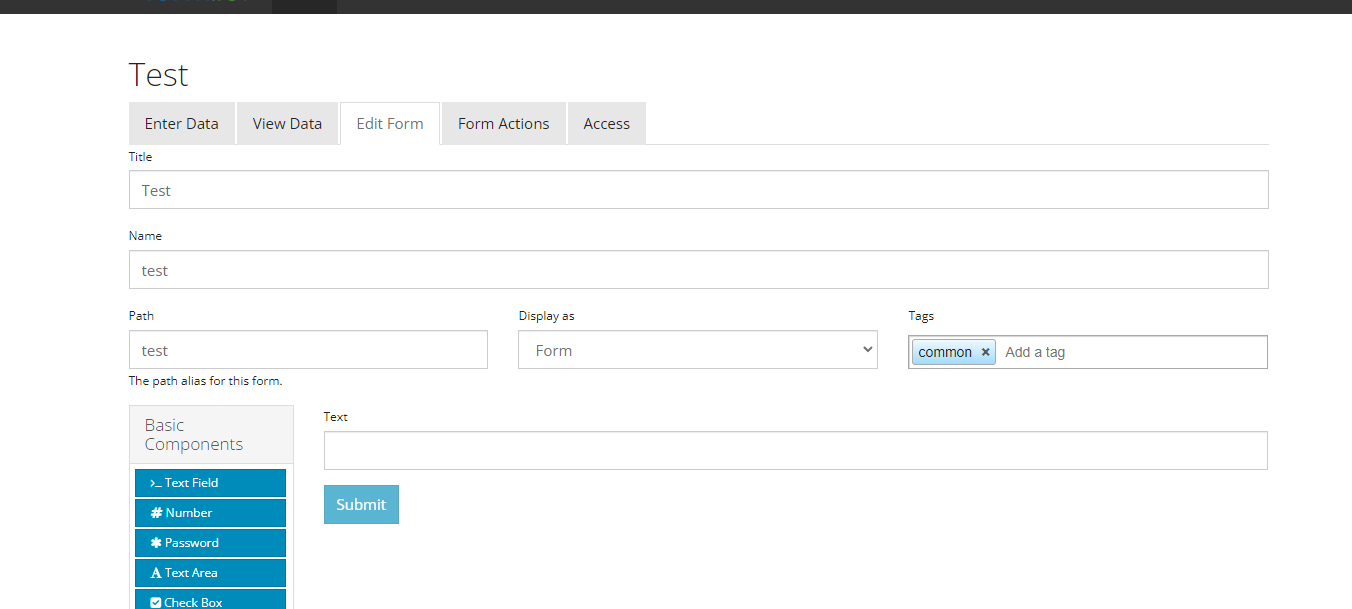1352x609 pixels.
Task: Remove the common tag
Action: pos(985,352)
